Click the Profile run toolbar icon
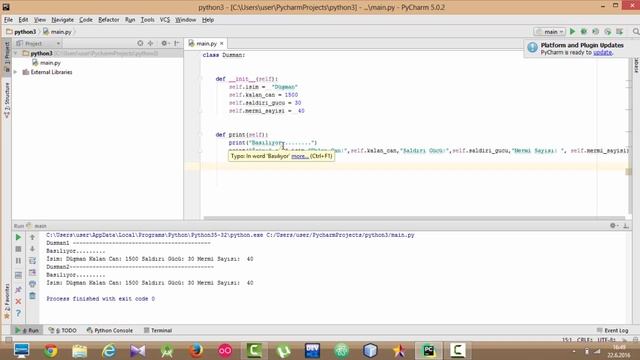This screenshot has width=640, height=360. point(608,31)
